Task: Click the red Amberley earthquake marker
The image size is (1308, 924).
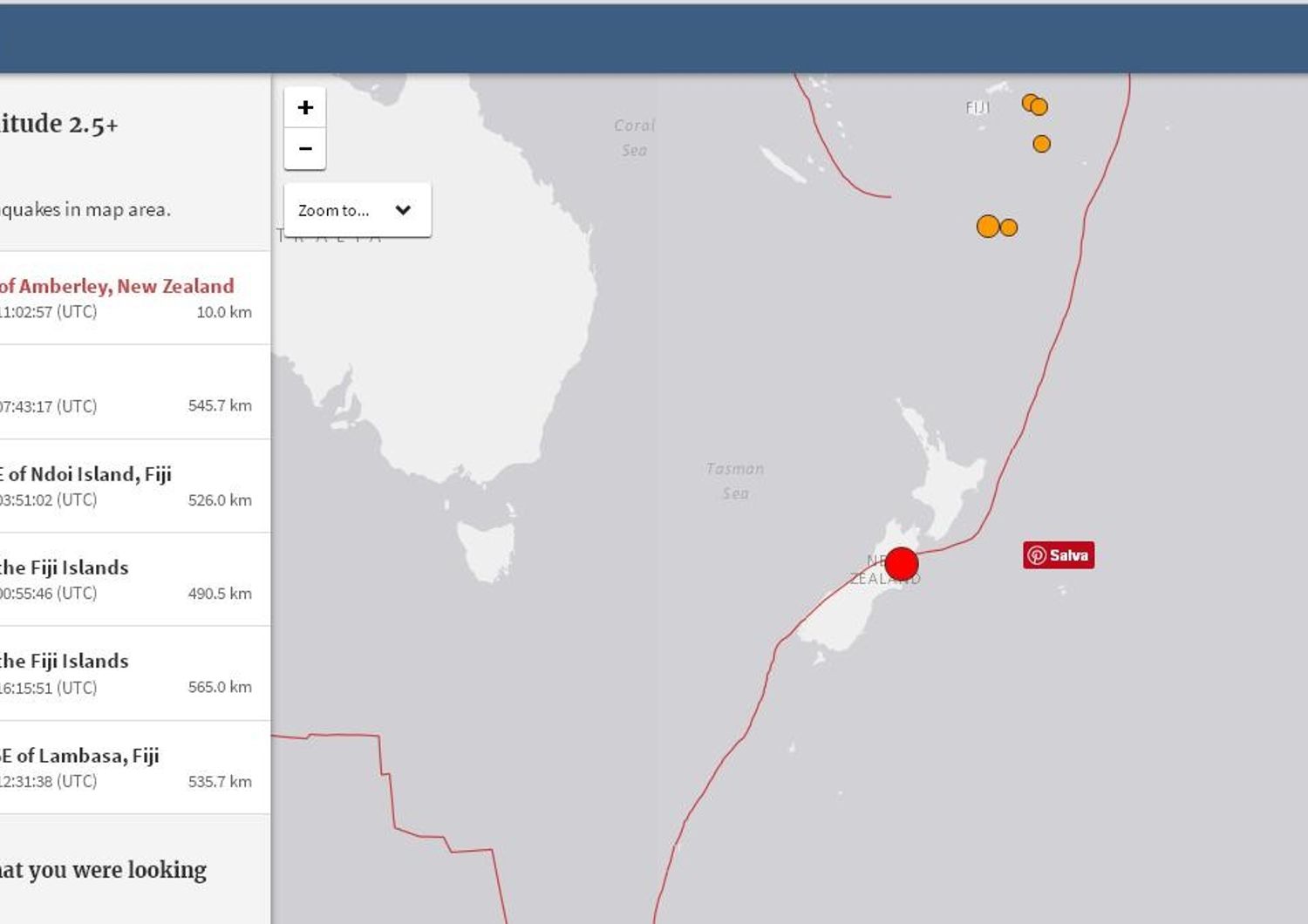Action: tap(902, 564)
